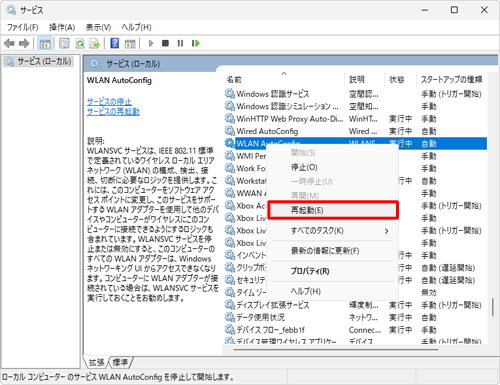
Task: Click the 無効 startup type cell
Action: click(x=429, y=292)
